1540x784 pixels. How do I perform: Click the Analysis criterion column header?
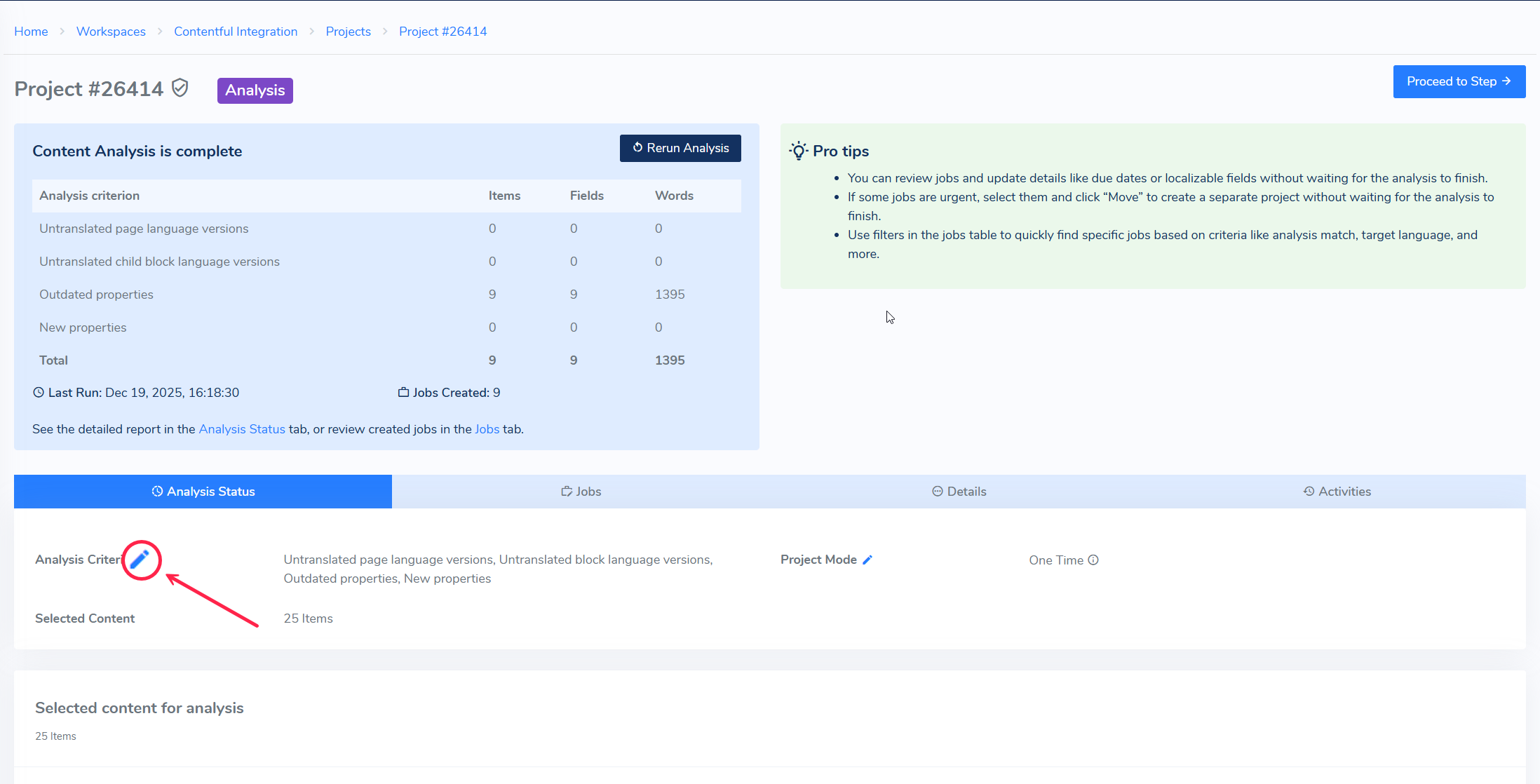(x=89, y=196)
